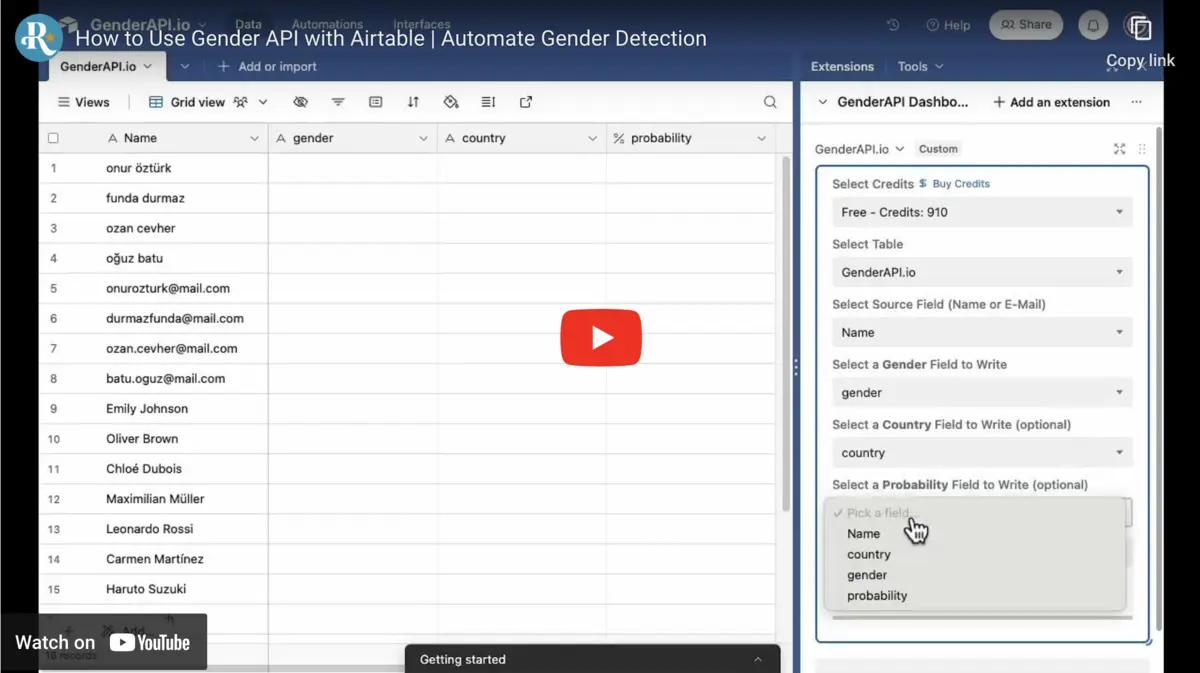Image resolution: width=1200 pixels, height=673 pixels.
Task: Switch to the Extensions tab
Action: tap(842, 66)
